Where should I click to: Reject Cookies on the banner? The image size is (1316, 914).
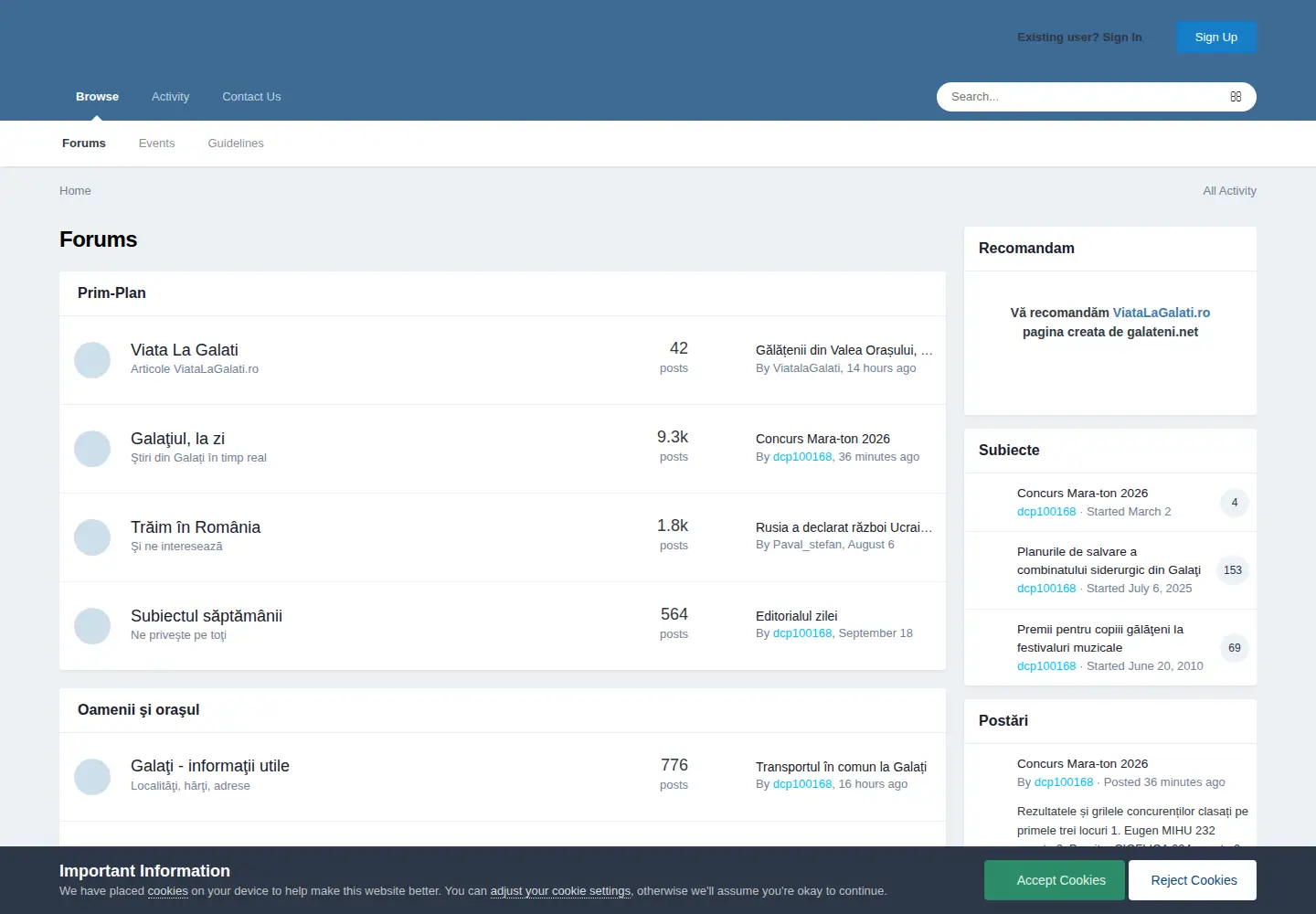click(x=1193, y=880)
